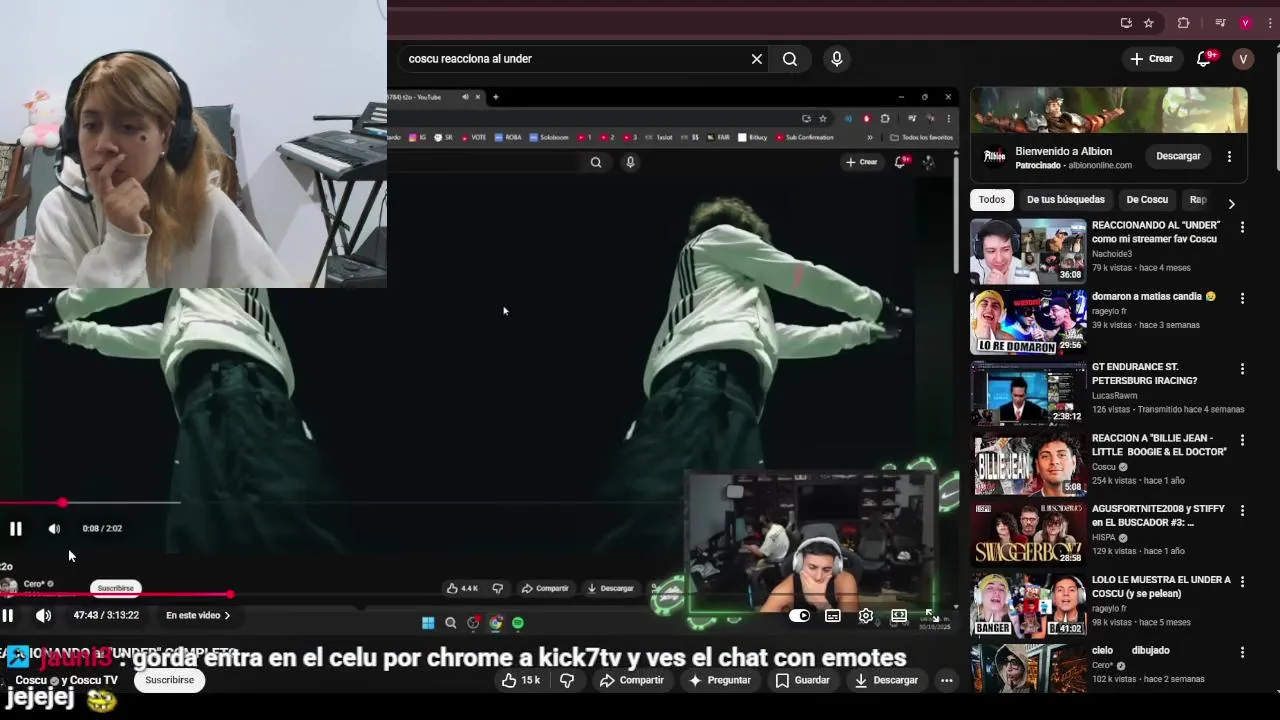Mute inner video volume icon
The width and height of the screenshot is (1280, 720).
coord(54,529)
